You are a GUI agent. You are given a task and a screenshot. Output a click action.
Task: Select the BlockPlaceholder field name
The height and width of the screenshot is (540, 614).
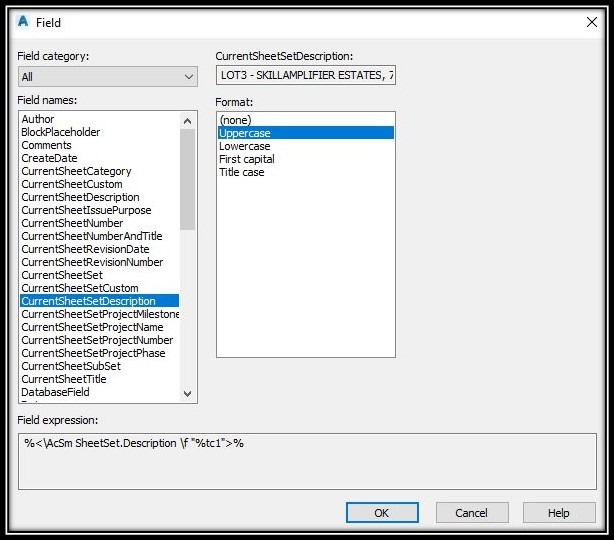tap(99, 132)
